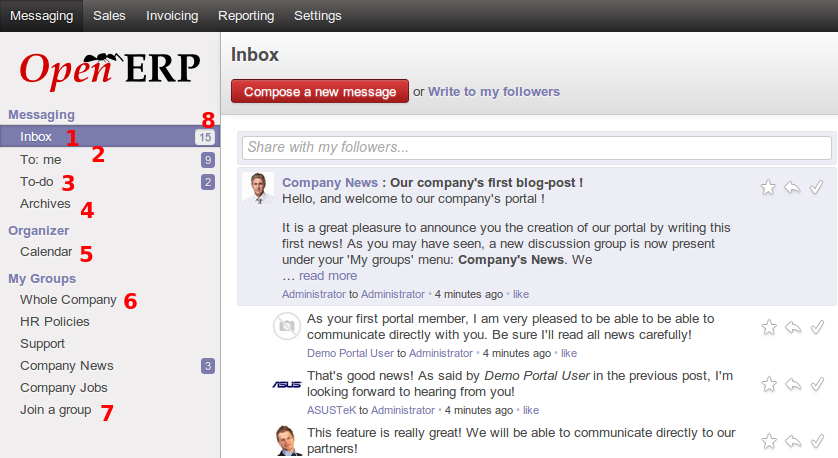Mark the ASUSTeK message as done
Screen dimensions: 838x458
click(x=816, y=384)
